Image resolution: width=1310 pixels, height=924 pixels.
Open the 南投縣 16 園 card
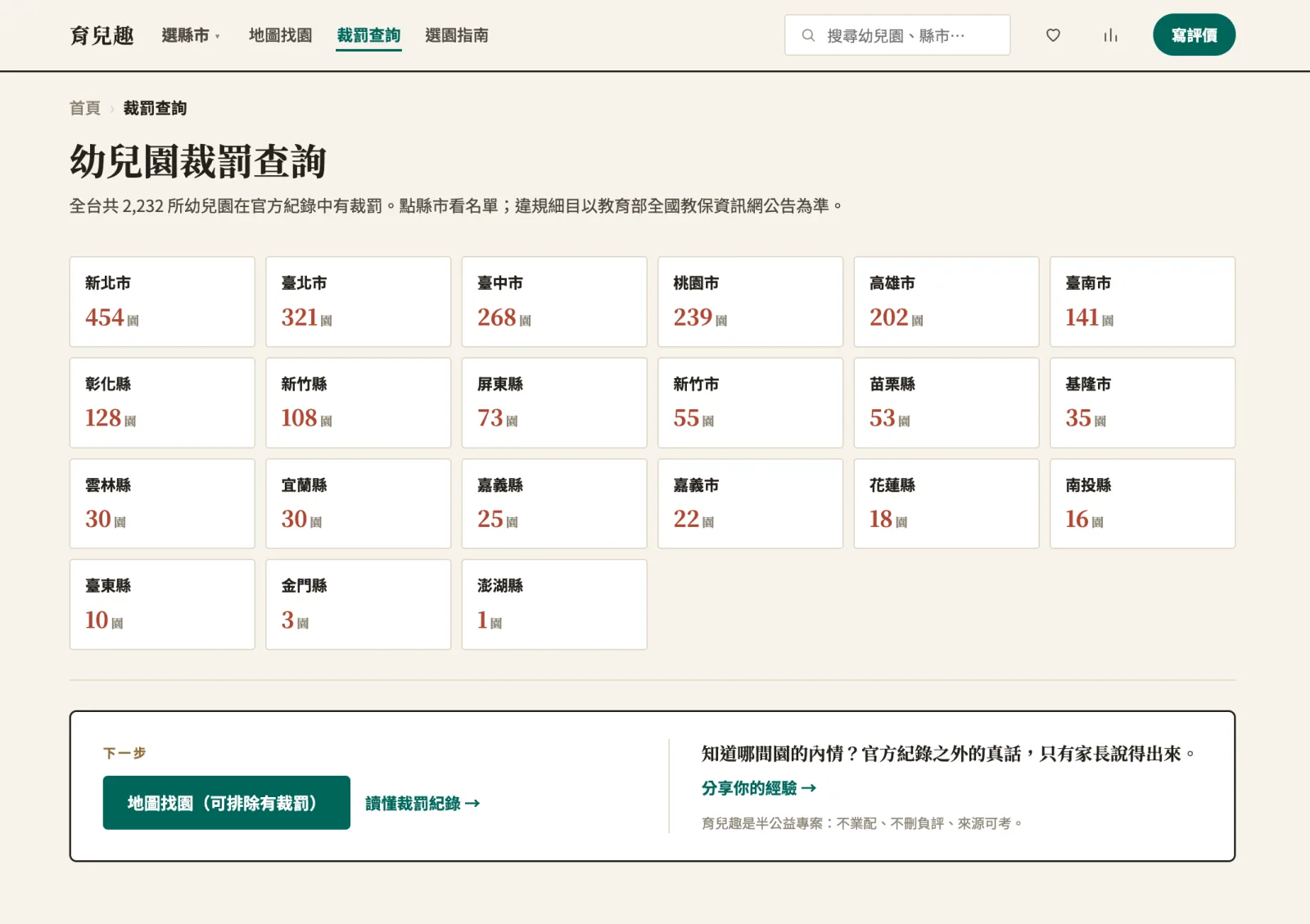point(1142,503)
